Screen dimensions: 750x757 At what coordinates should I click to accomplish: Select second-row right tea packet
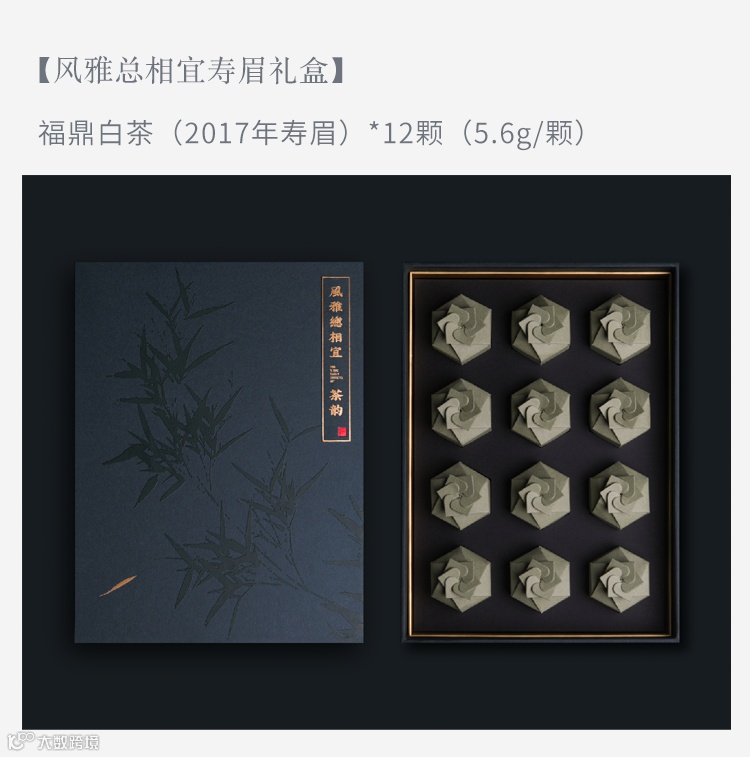(620, 412)
